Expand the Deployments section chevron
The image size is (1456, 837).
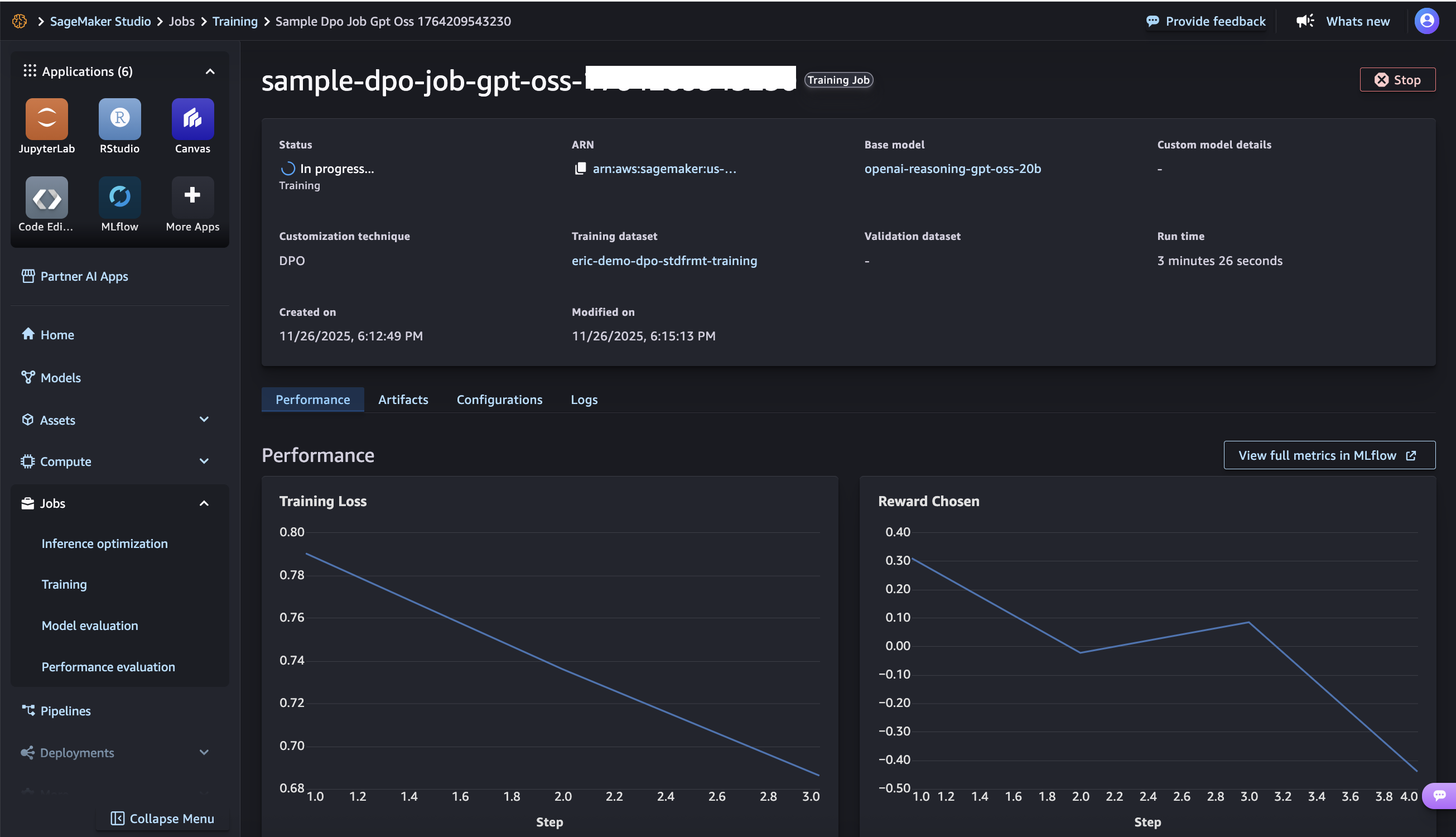coord(204,753)
